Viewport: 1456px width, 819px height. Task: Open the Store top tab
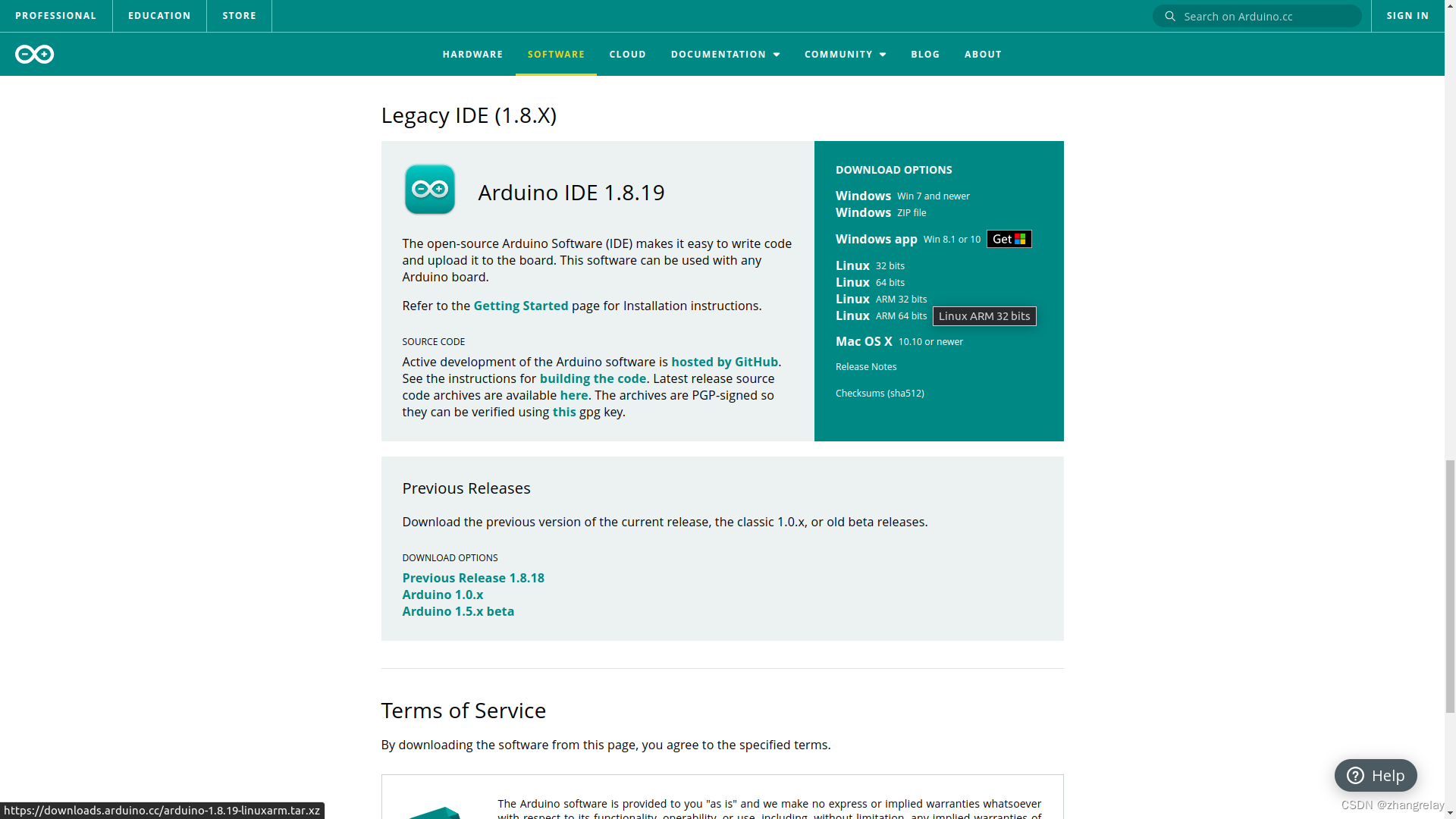pos(239,15)
